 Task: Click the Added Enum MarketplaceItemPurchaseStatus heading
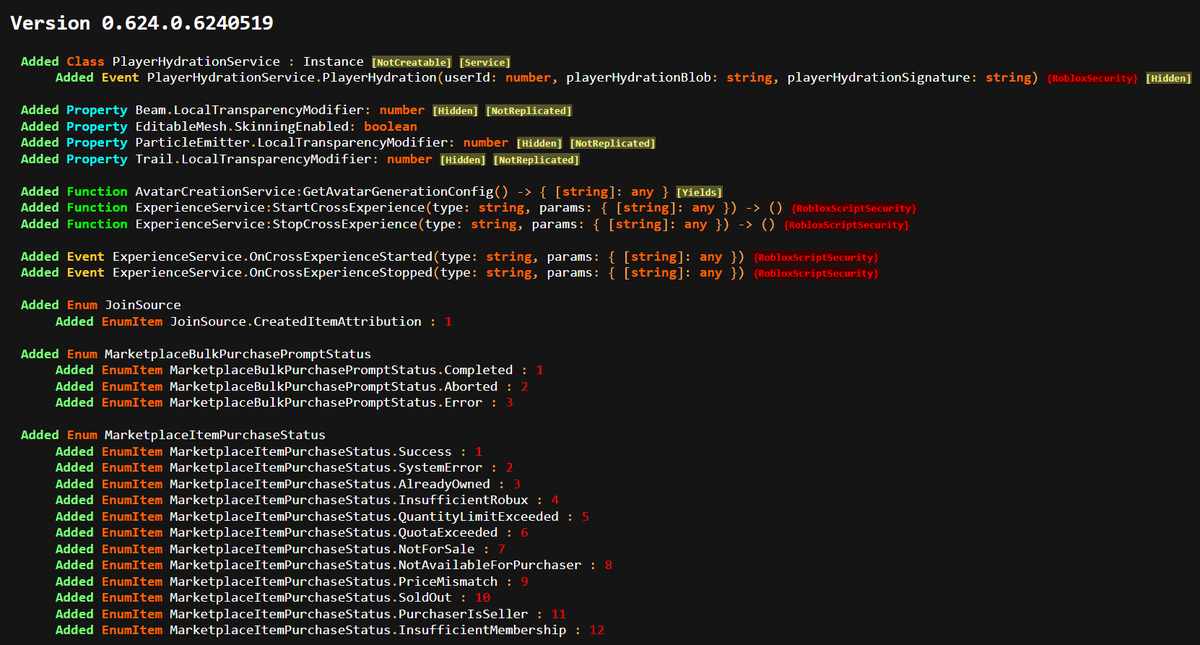pos(173,435)
